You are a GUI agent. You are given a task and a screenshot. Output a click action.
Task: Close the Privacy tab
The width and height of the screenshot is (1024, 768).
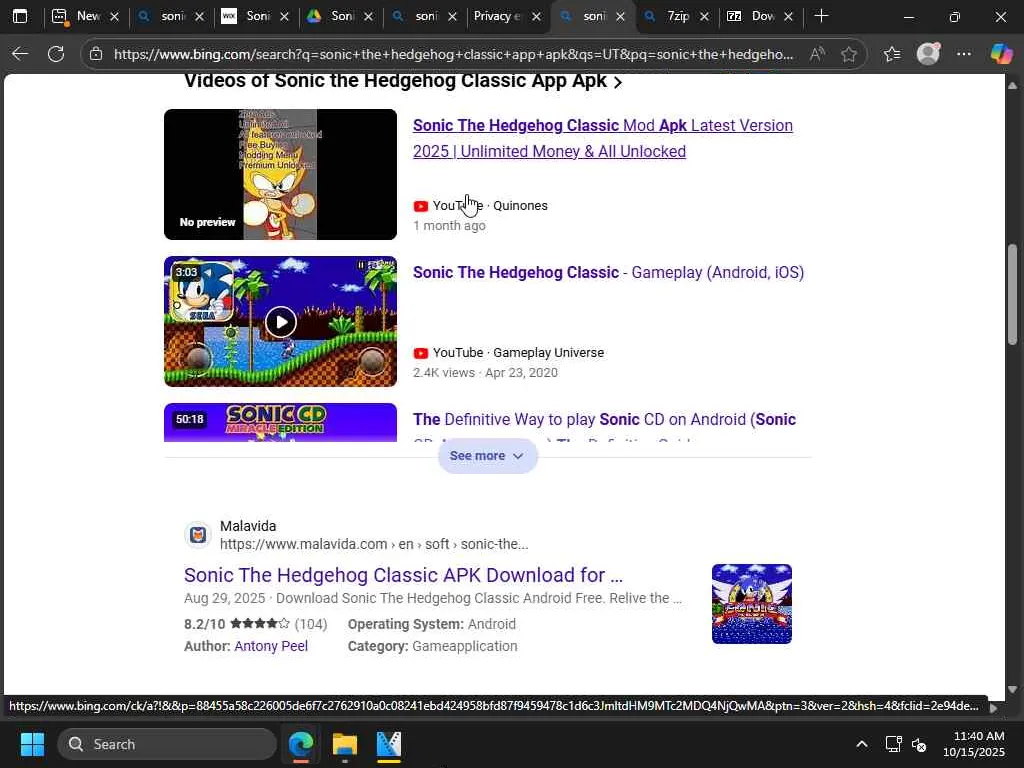pyautogui.click(x=536, y=17)
